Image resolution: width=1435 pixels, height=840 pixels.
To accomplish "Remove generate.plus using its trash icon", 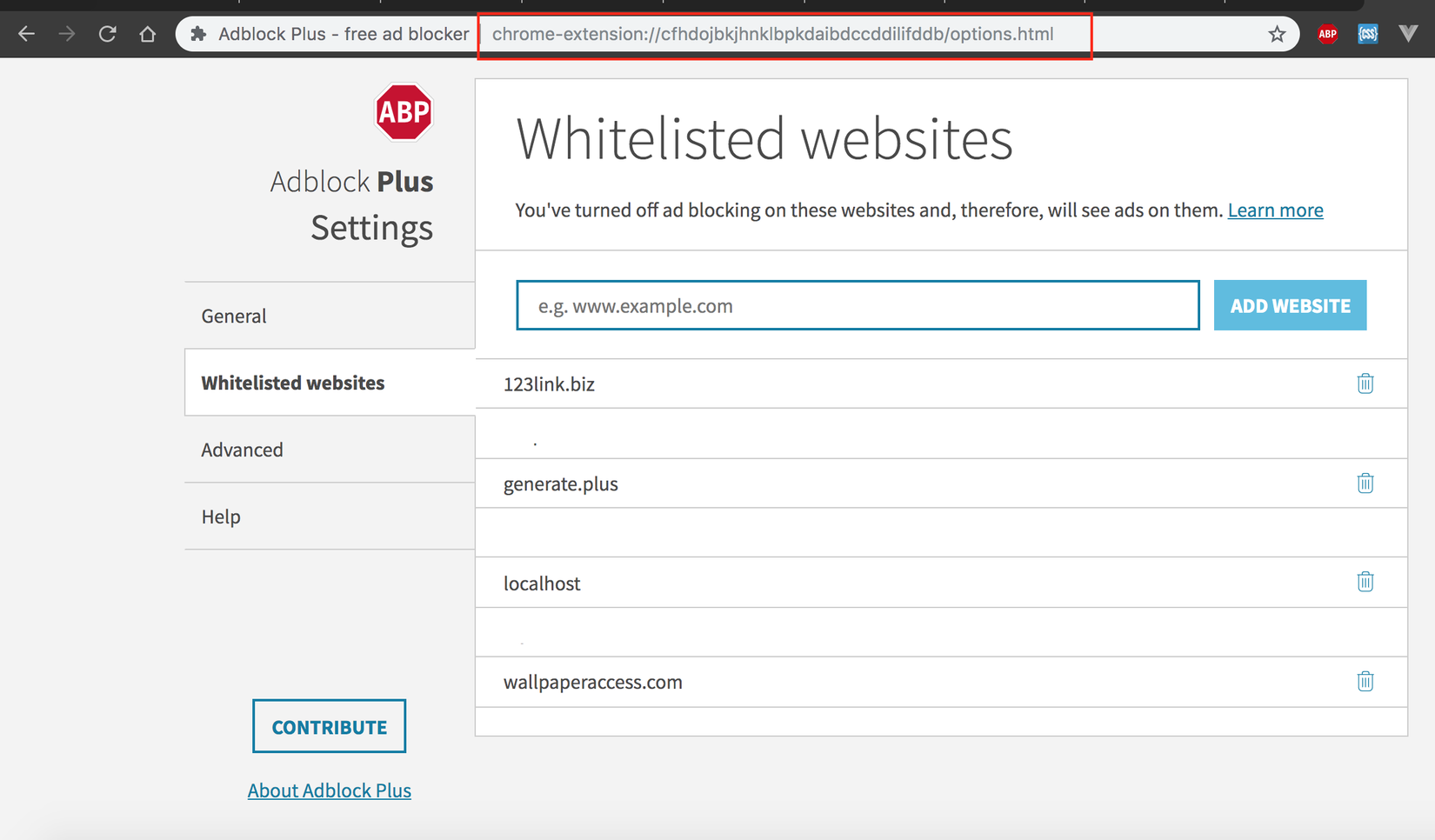I will pyautogui.click(x=1365, y=483).
